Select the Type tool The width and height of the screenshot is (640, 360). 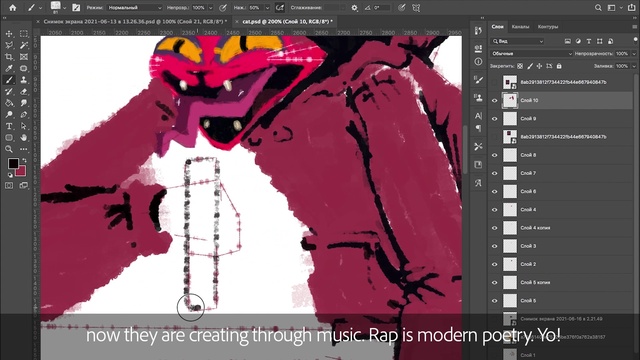point(9,126)
